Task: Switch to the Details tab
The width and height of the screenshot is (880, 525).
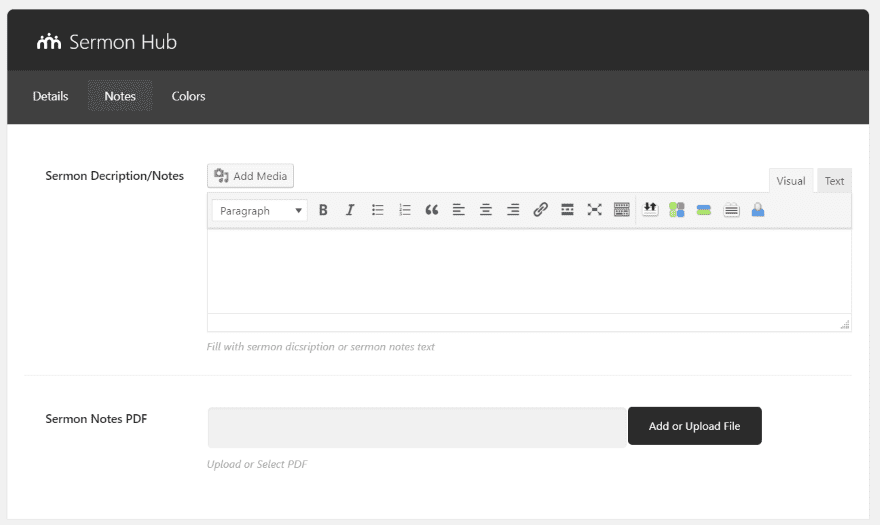Action: pyautogui.click(x=51, y=97)
